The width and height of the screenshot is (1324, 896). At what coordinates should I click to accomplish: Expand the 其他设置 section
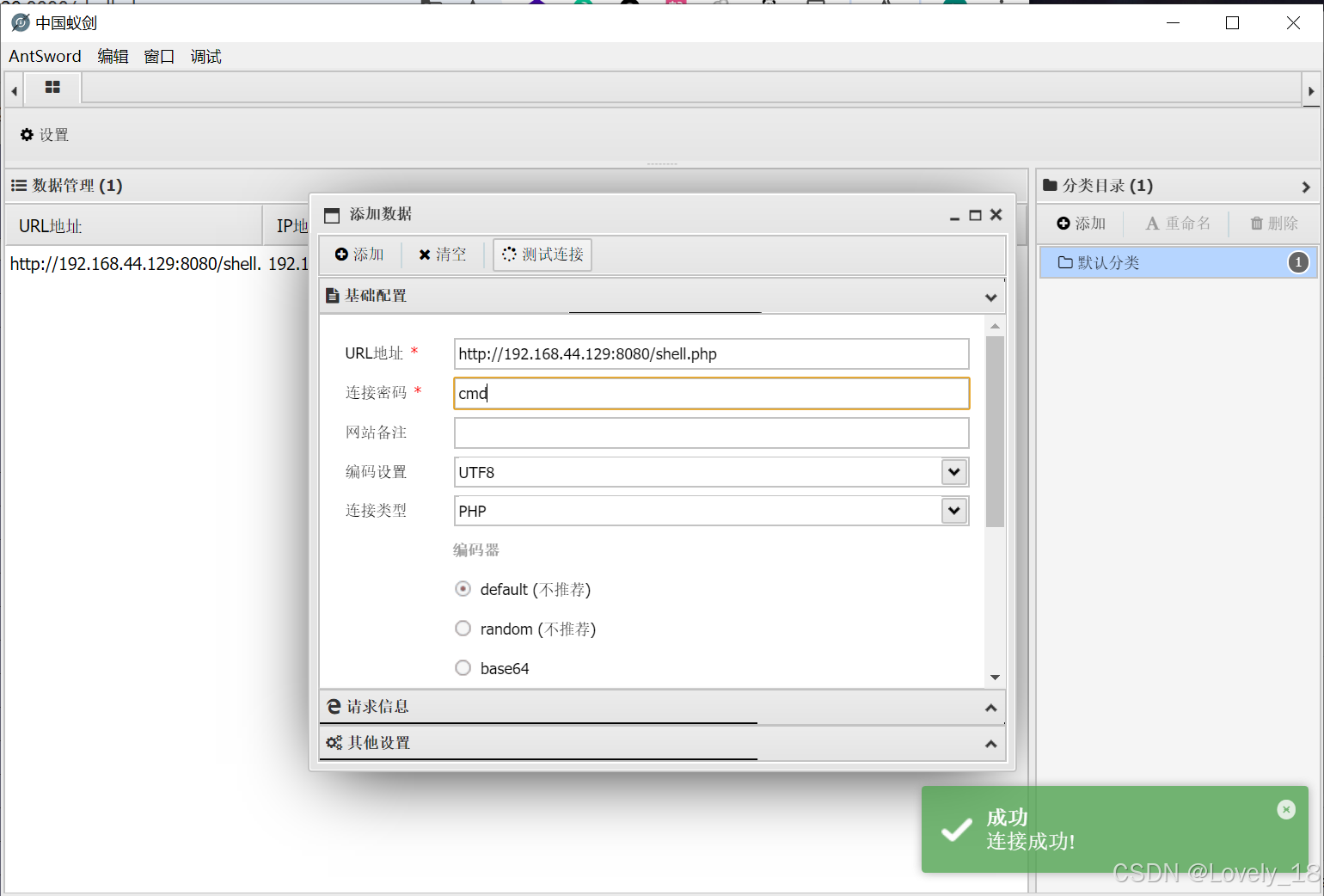click(x=991, y=744)
